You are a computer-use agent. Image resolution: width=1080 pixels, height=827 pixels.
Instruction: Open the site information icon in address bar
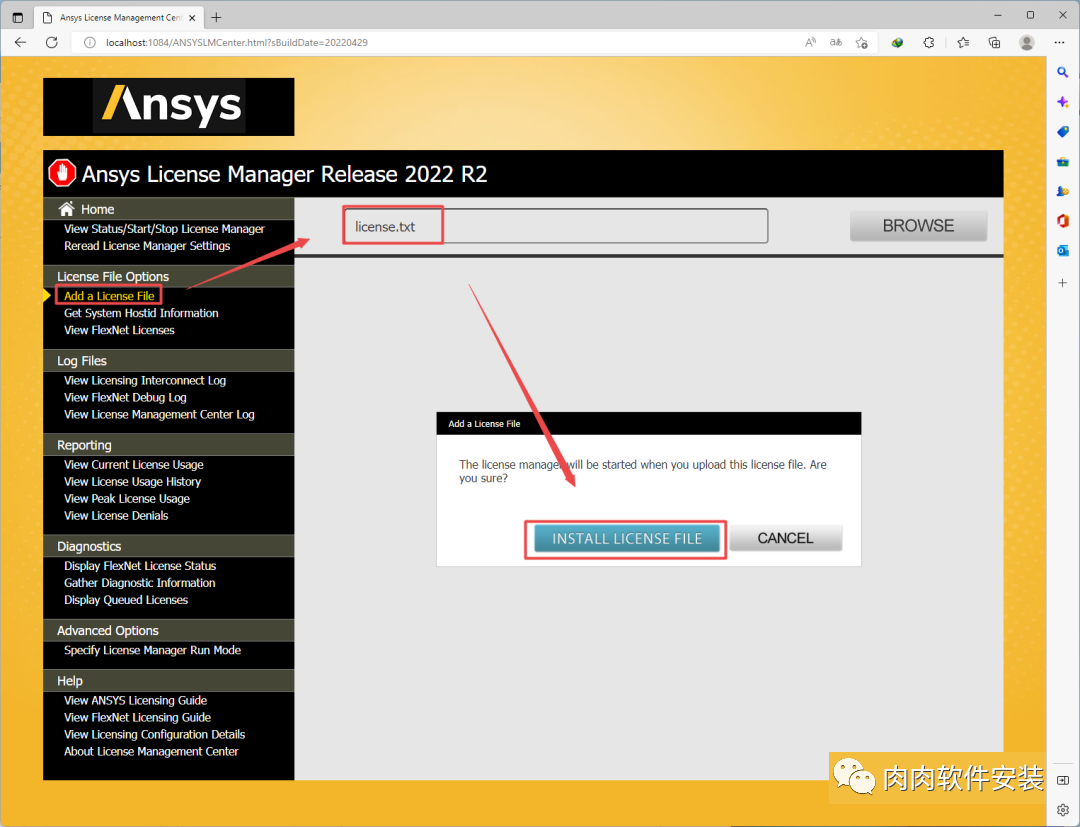pos(90,43)
